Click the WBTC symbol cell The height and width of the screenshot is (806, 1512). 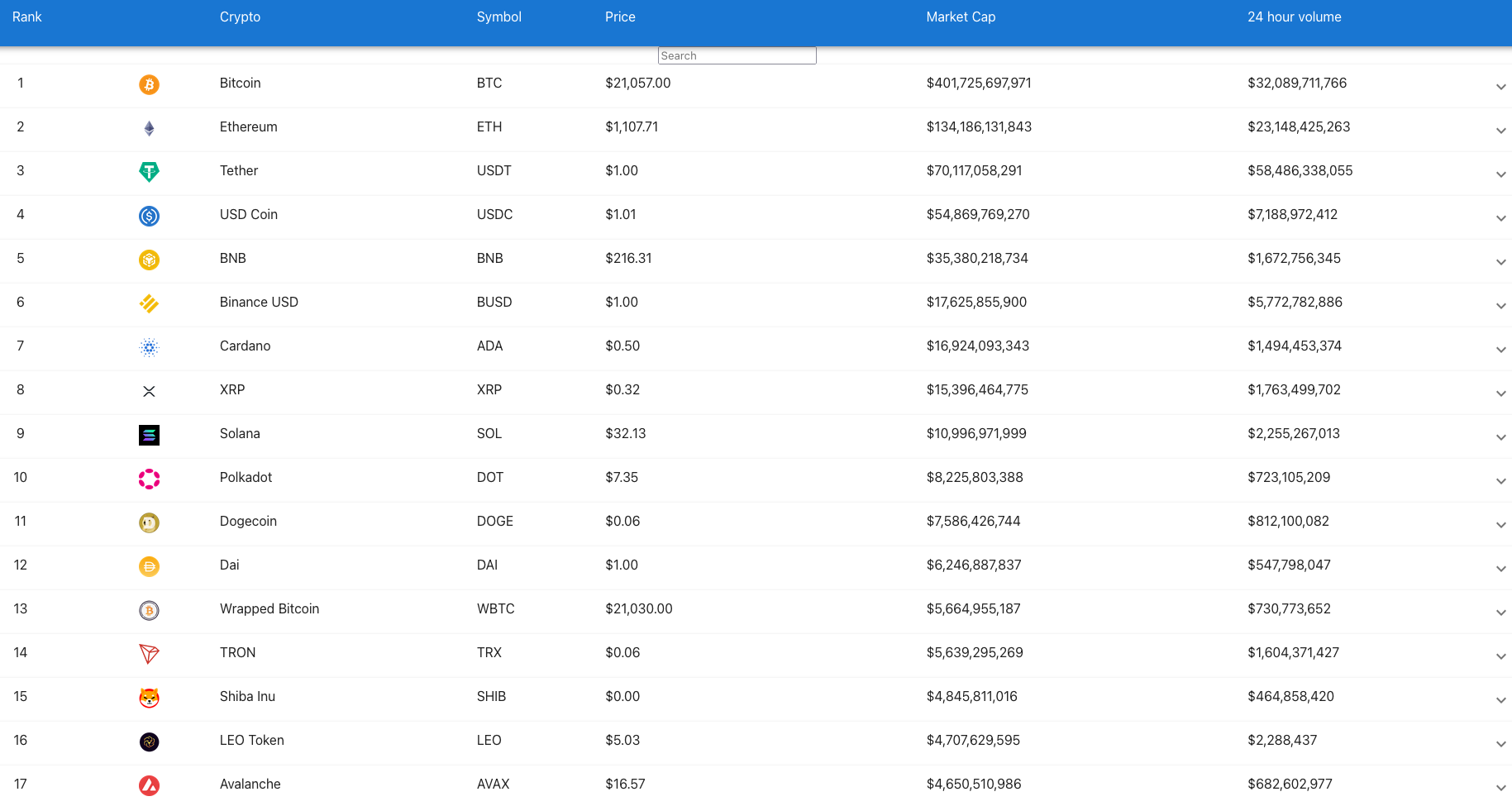[x=496, y=608]
